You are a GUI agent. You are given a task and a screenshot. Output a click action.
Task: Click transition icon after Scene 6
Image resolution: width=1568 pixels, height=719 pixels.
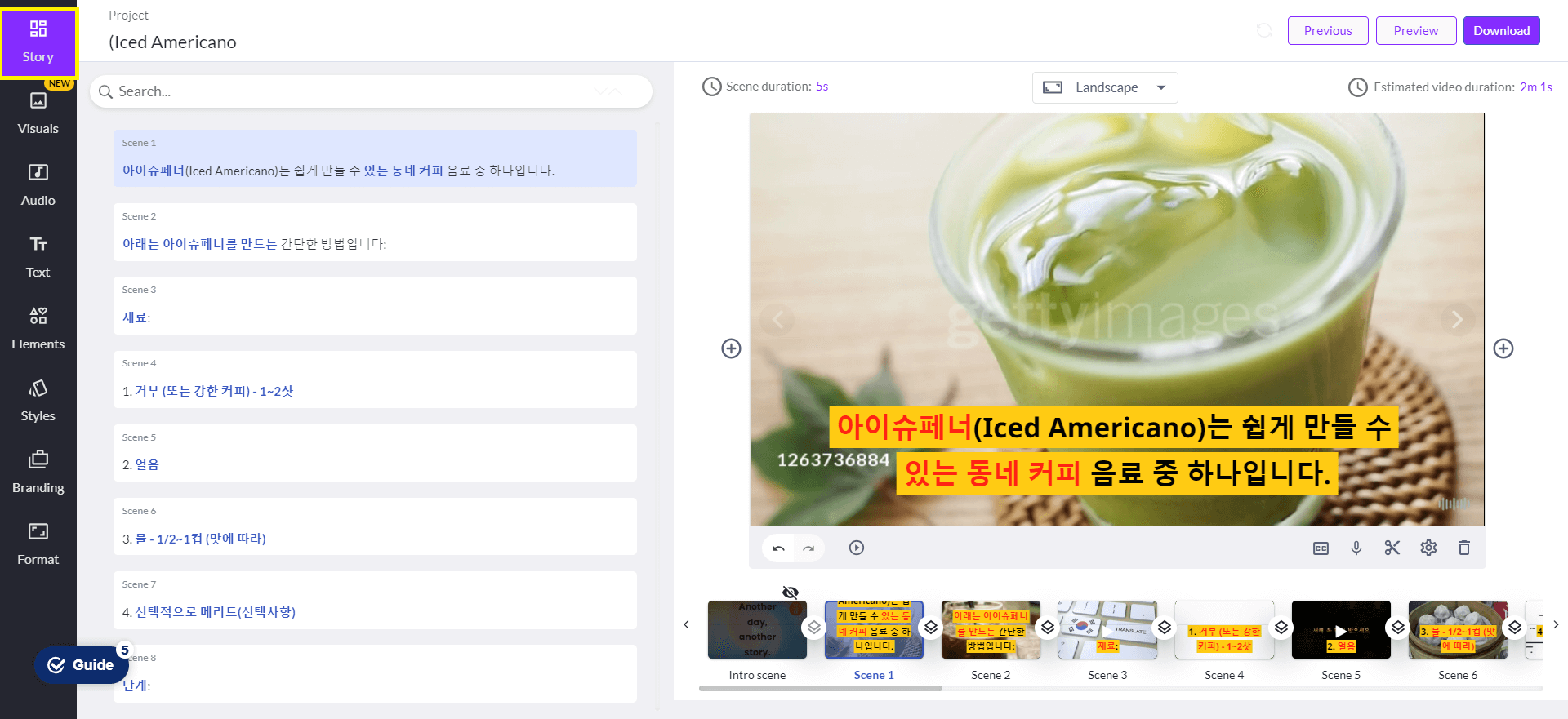[x=1515, y=628]
